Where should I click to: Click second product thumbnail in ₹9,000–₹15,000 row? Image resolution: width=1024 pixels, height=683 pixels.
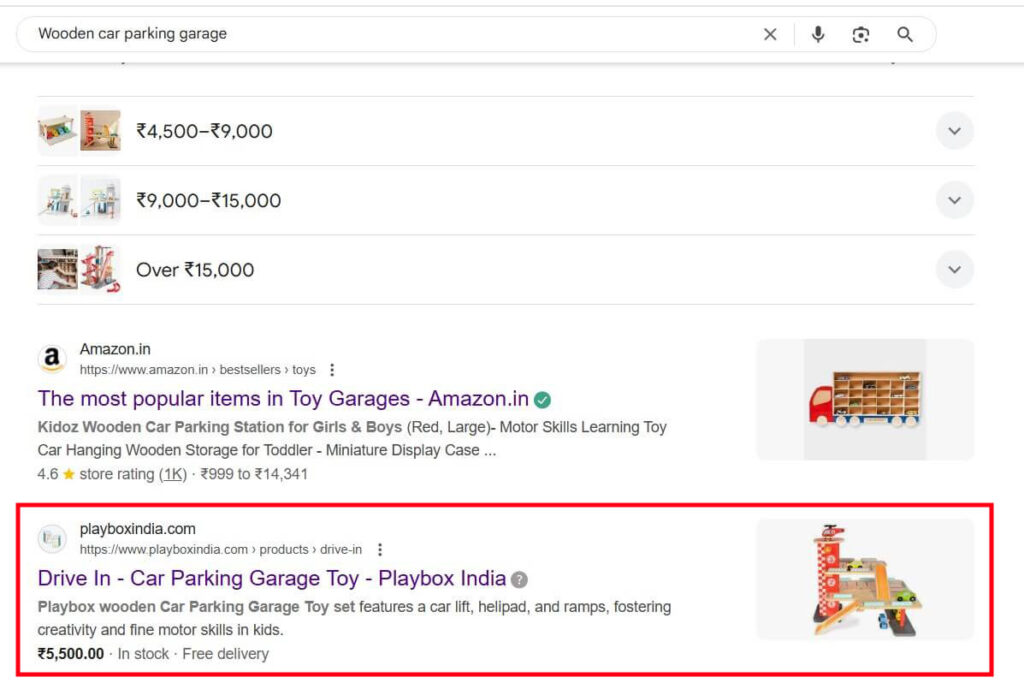pyautogui.click(x=101, y=200)
